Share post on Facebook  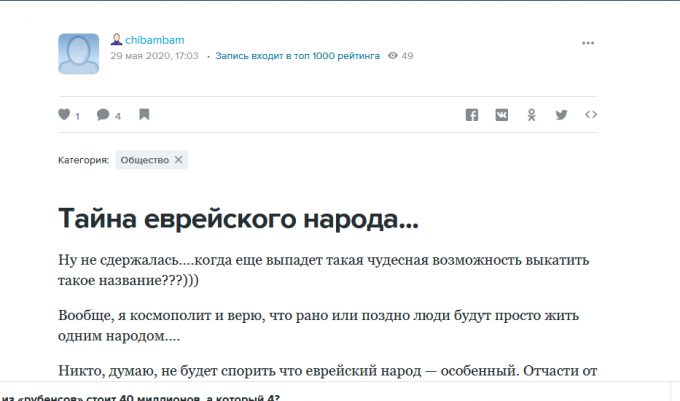coord(472,115)
